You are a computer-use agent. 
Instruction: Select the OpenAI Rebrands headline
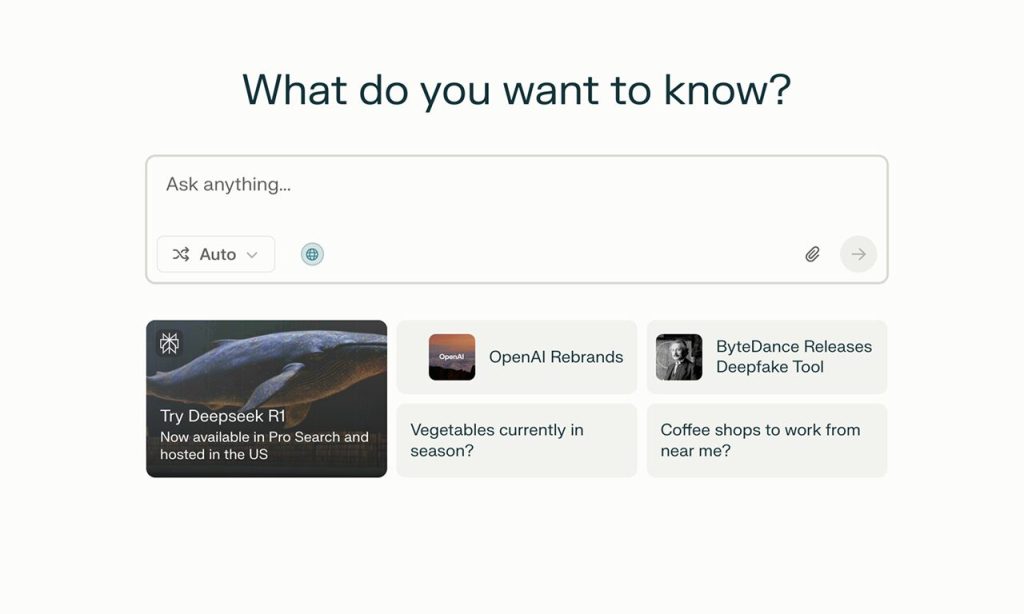(x=555, y=357)
